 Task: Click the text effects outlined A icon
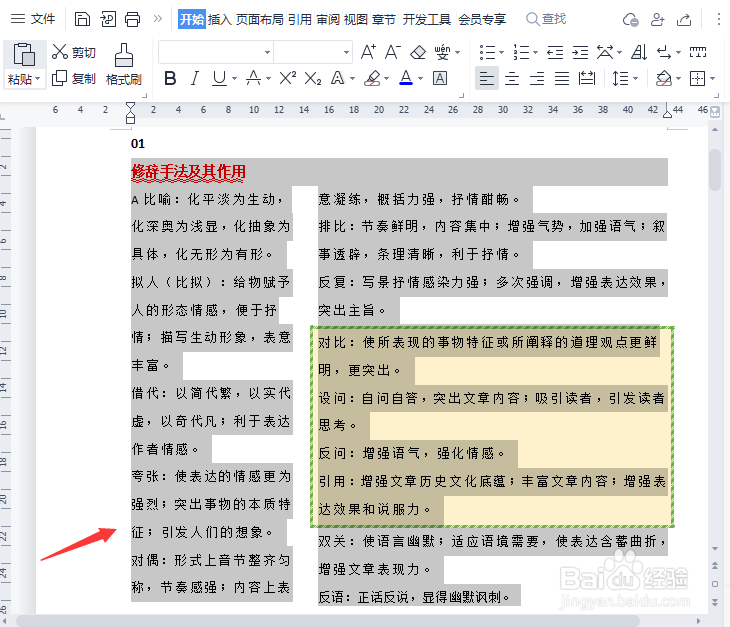(x=338, y=78)
